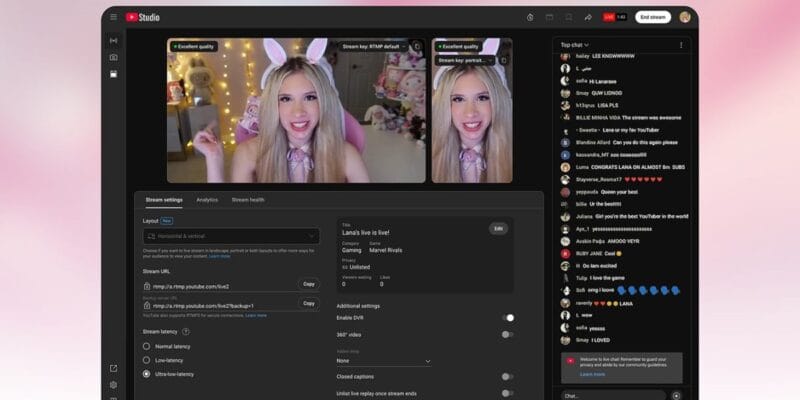Click the Excellent quality badge on portrait preview
The width and height of the screenshot is (800, 400).
click(458, 46)
